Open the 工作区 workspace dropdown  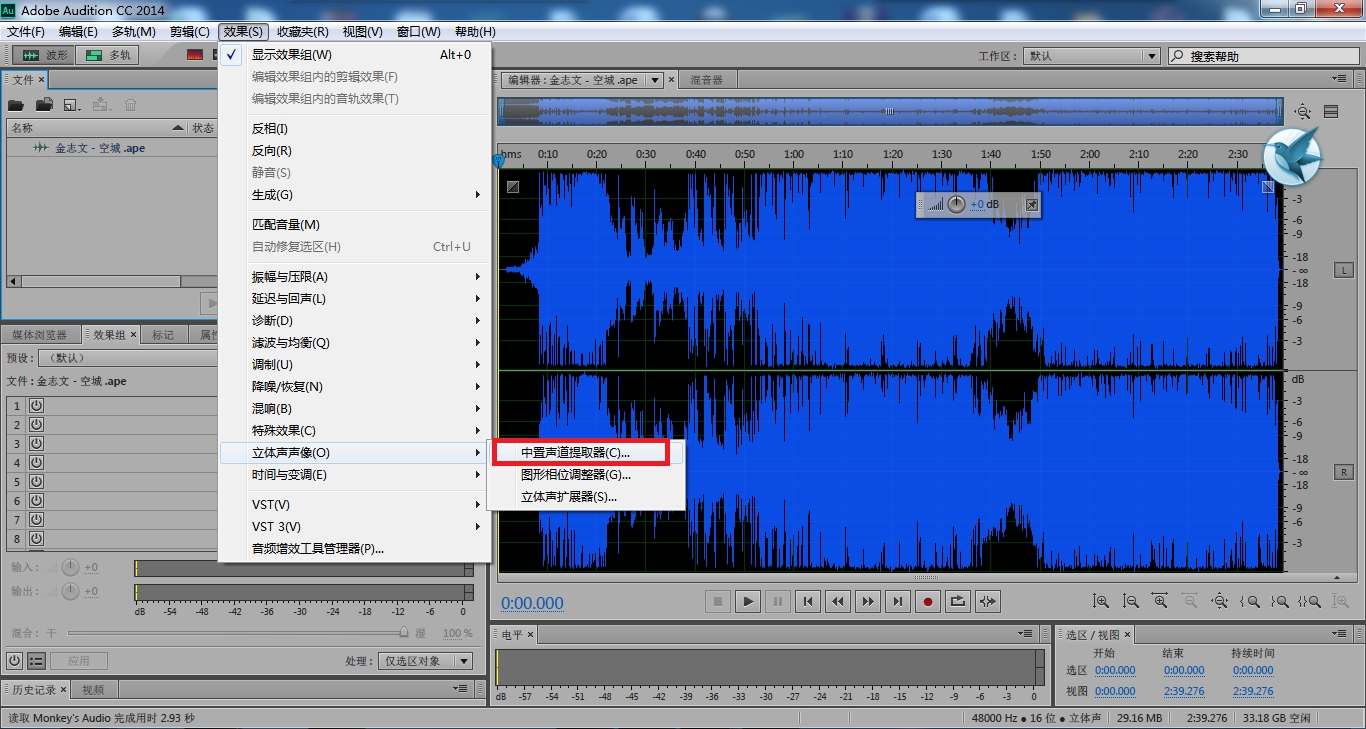(x=1092, y=56)
